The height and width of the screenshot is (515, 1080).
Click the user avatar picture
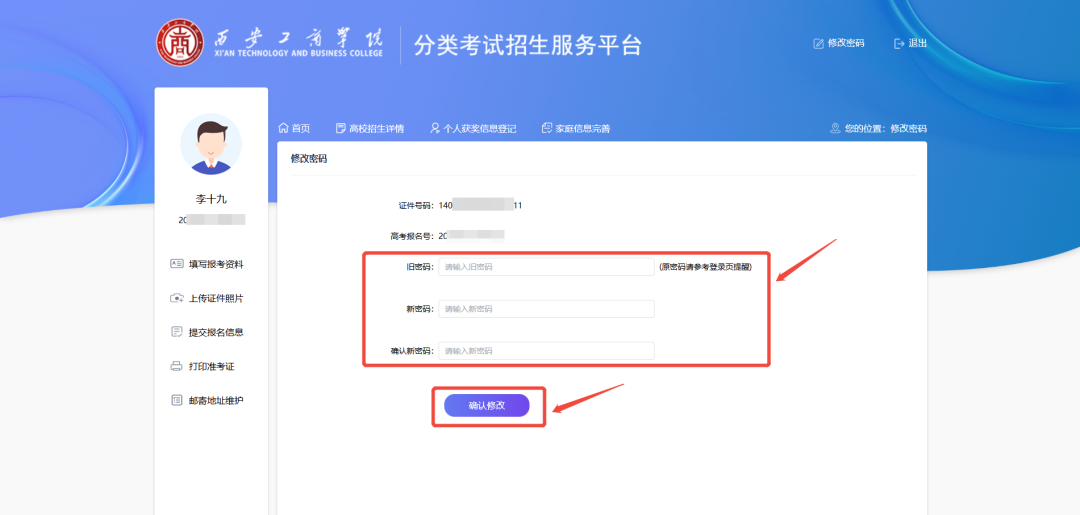pos(211,144)
